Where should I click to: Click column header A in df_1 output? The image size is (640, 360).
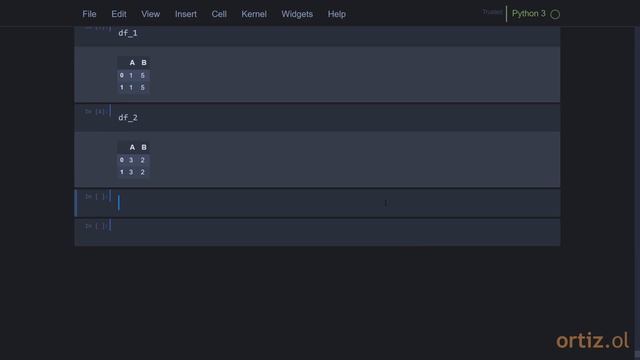132,63
